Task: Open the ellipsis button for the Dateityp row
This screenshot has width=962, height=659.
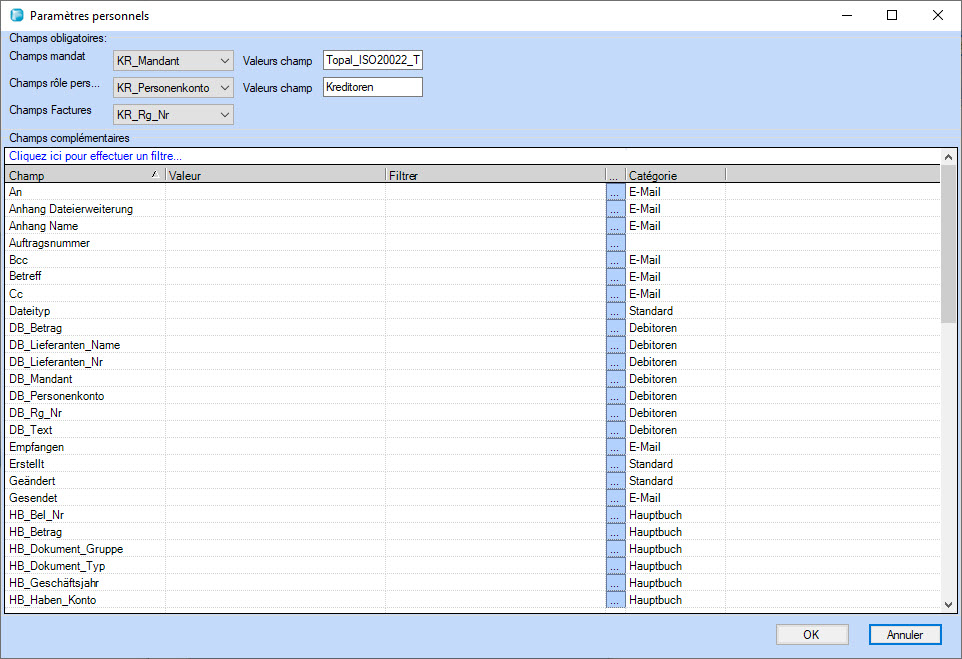Action: click(x=615, y=311)
